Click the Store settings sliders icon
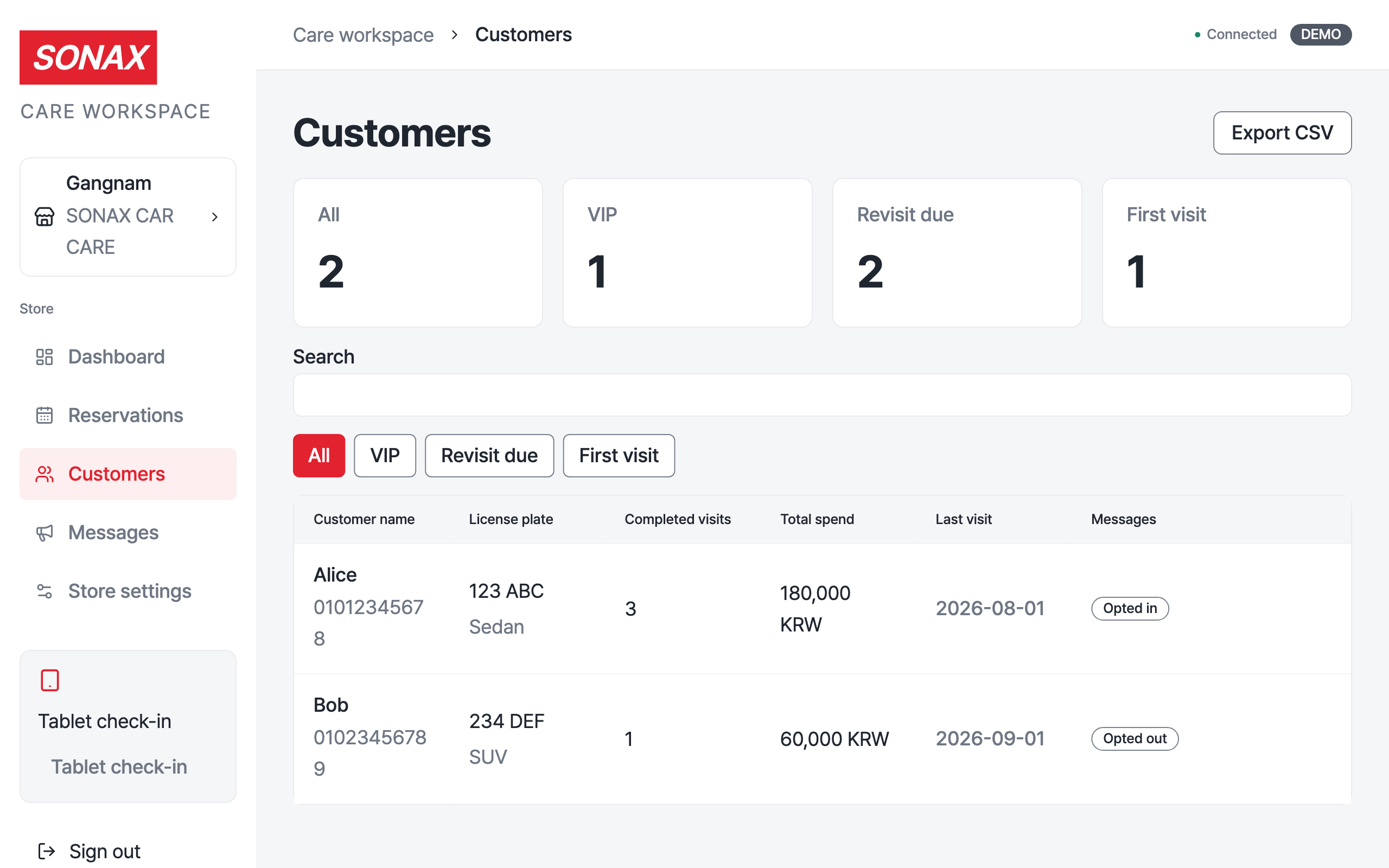The width and height of the screenshot is (1389, 868). click(x=44, y=591)
